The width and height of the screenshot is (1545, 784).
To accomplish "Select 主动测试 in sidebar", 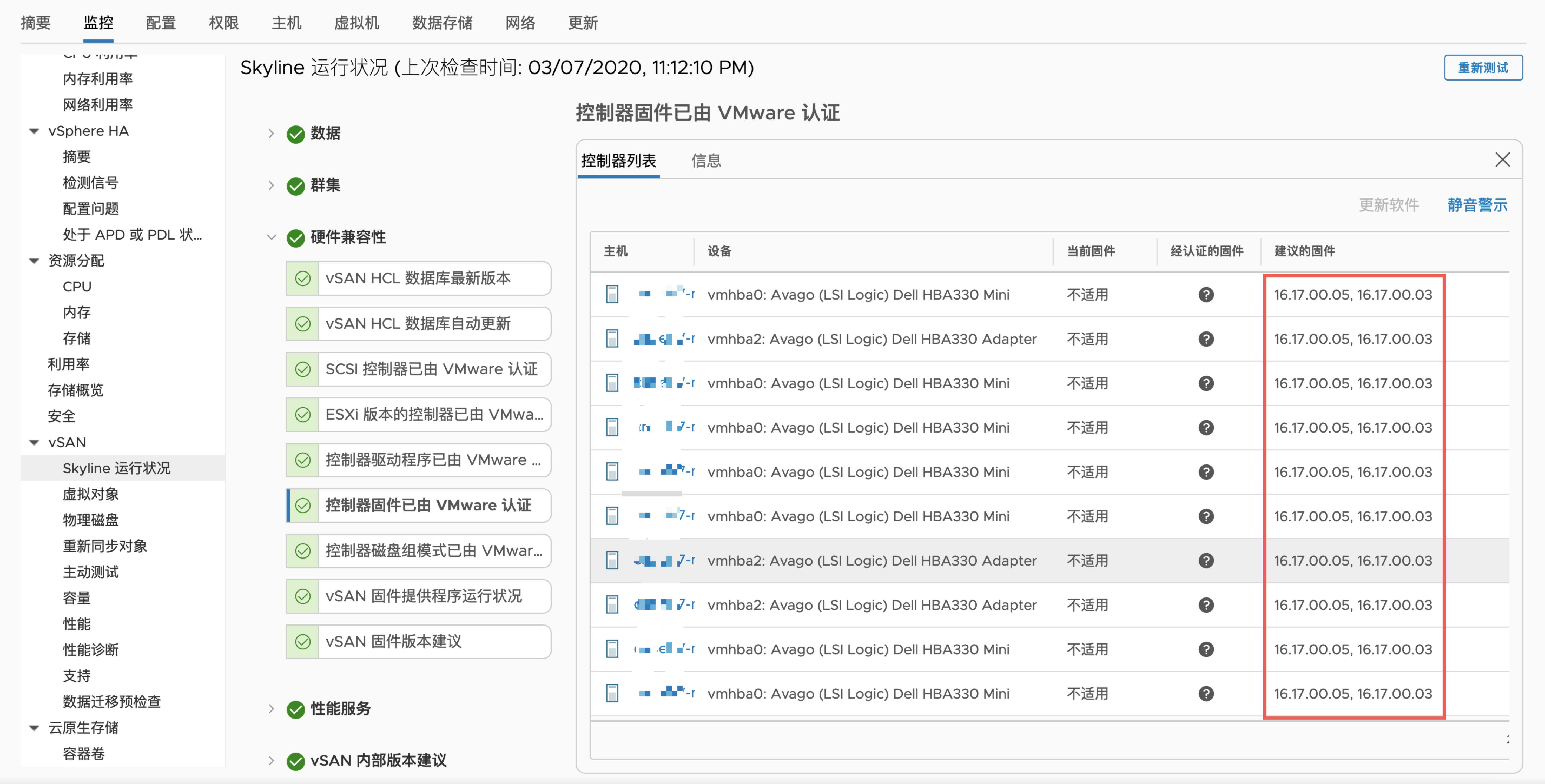I will click(x=91, y=572).
